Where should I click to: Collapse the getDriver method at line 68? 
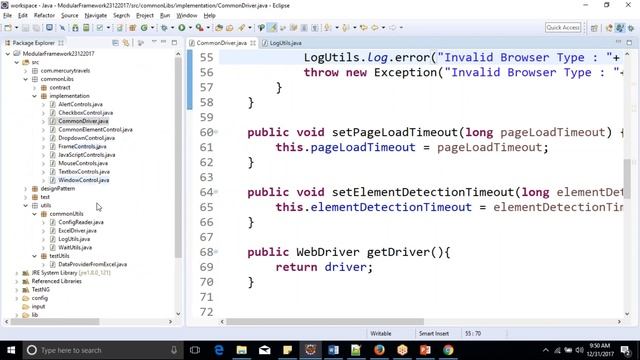(216, 252)
